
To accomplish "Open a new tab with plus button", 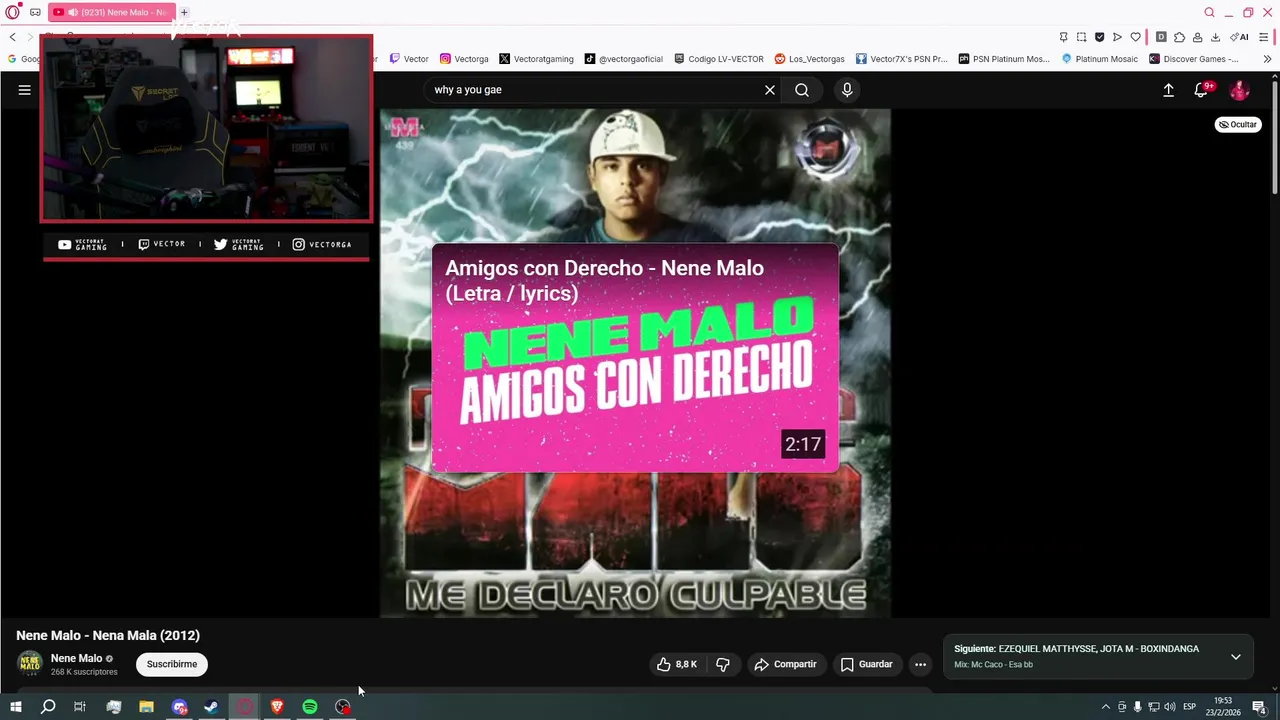I will (x=184, y=12).
